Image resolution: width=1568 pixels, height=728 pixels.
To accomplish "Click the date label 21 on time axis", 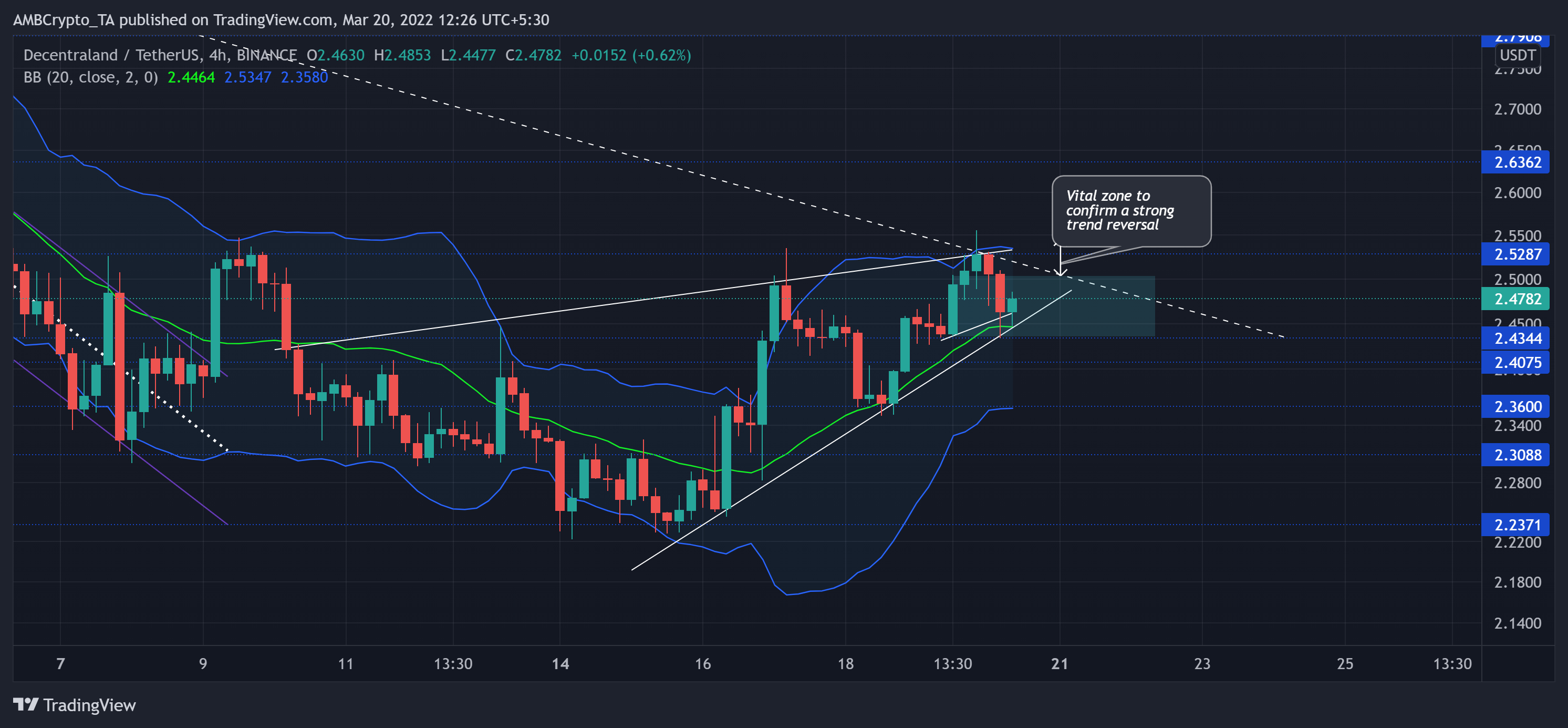I will pyautogui.click(x=1059, y=663).
